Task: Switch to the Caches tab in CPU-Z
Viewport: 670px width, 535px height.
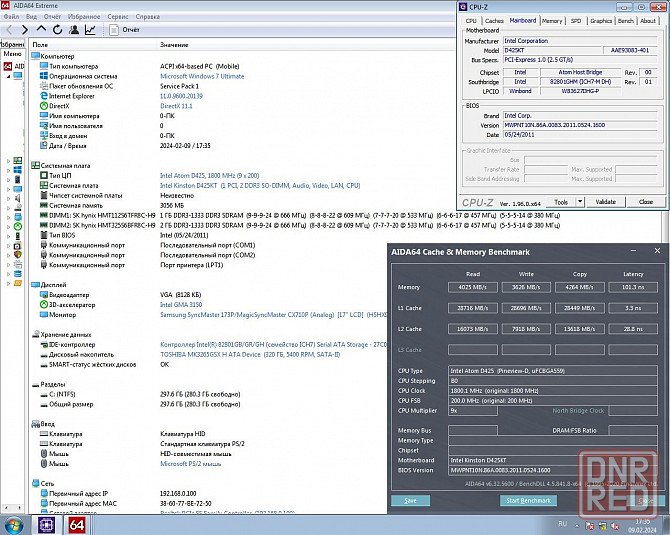Action: pyautogui.click(x=494, y=20)
